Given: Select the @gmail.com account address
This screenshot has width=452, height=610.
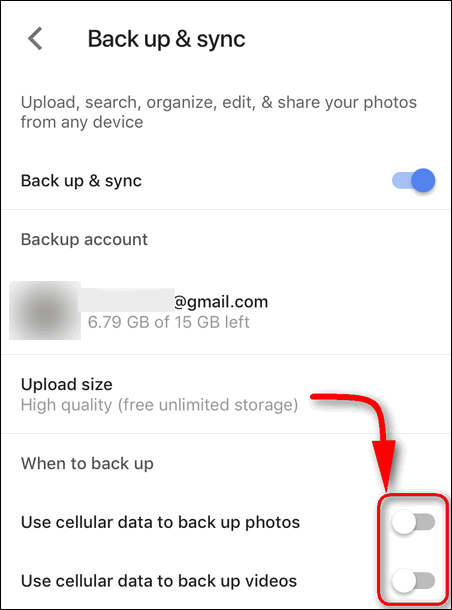Looking at the screenshot, I should point(173,301).
